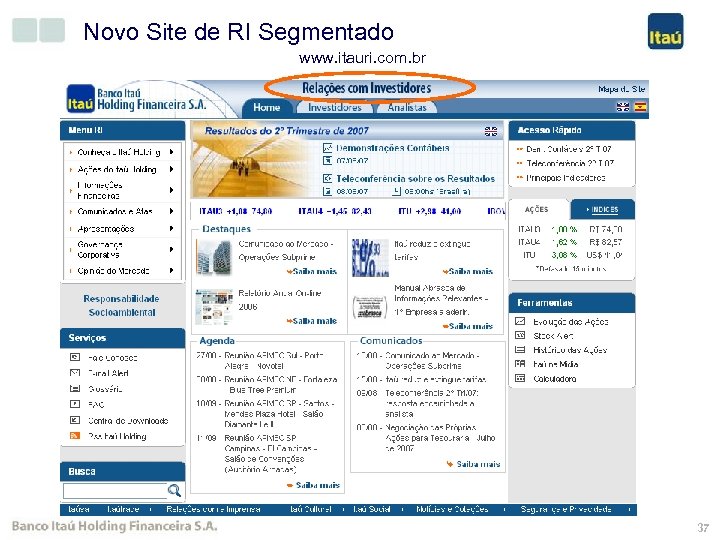Click the Abrasca manual thumbnail
This screenshot has height=540, width=720.
click(x=369, y=307)
